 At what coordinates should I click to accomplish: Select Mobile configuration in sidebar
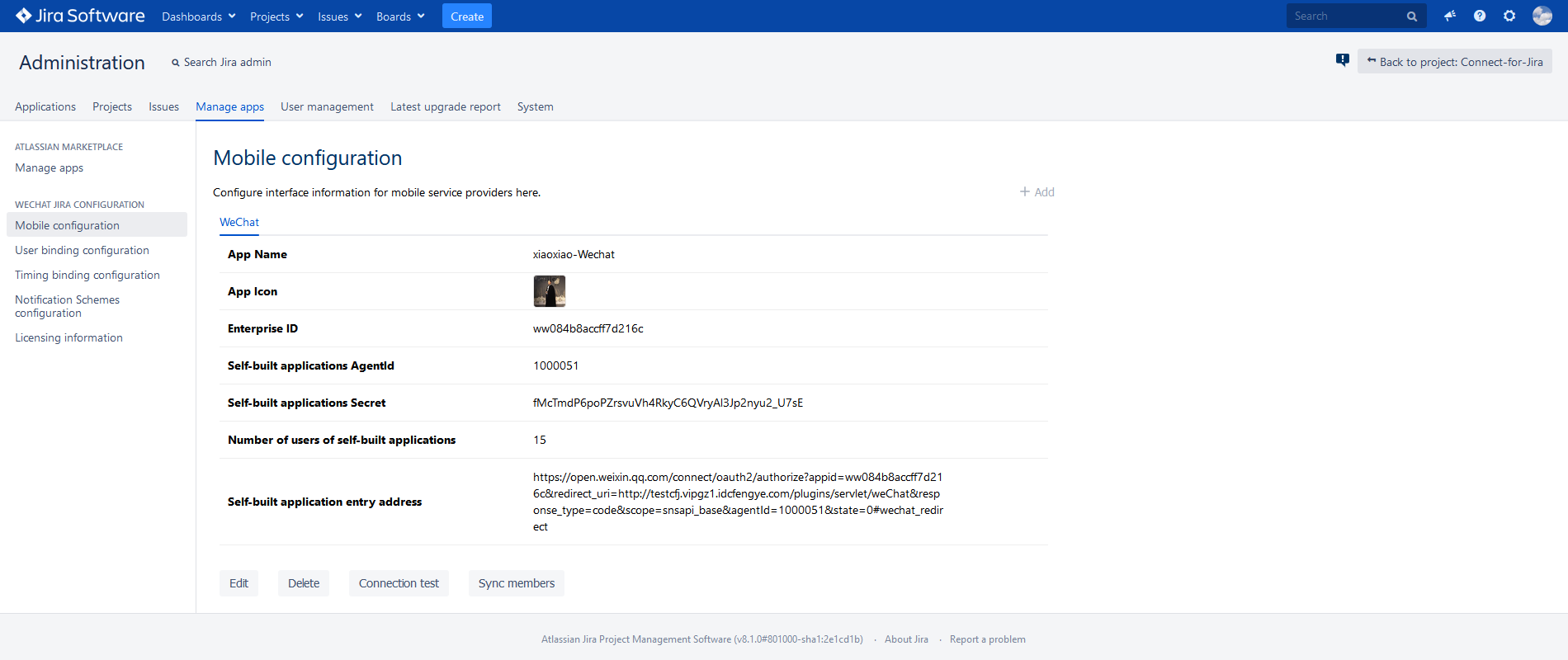(97, 225)
